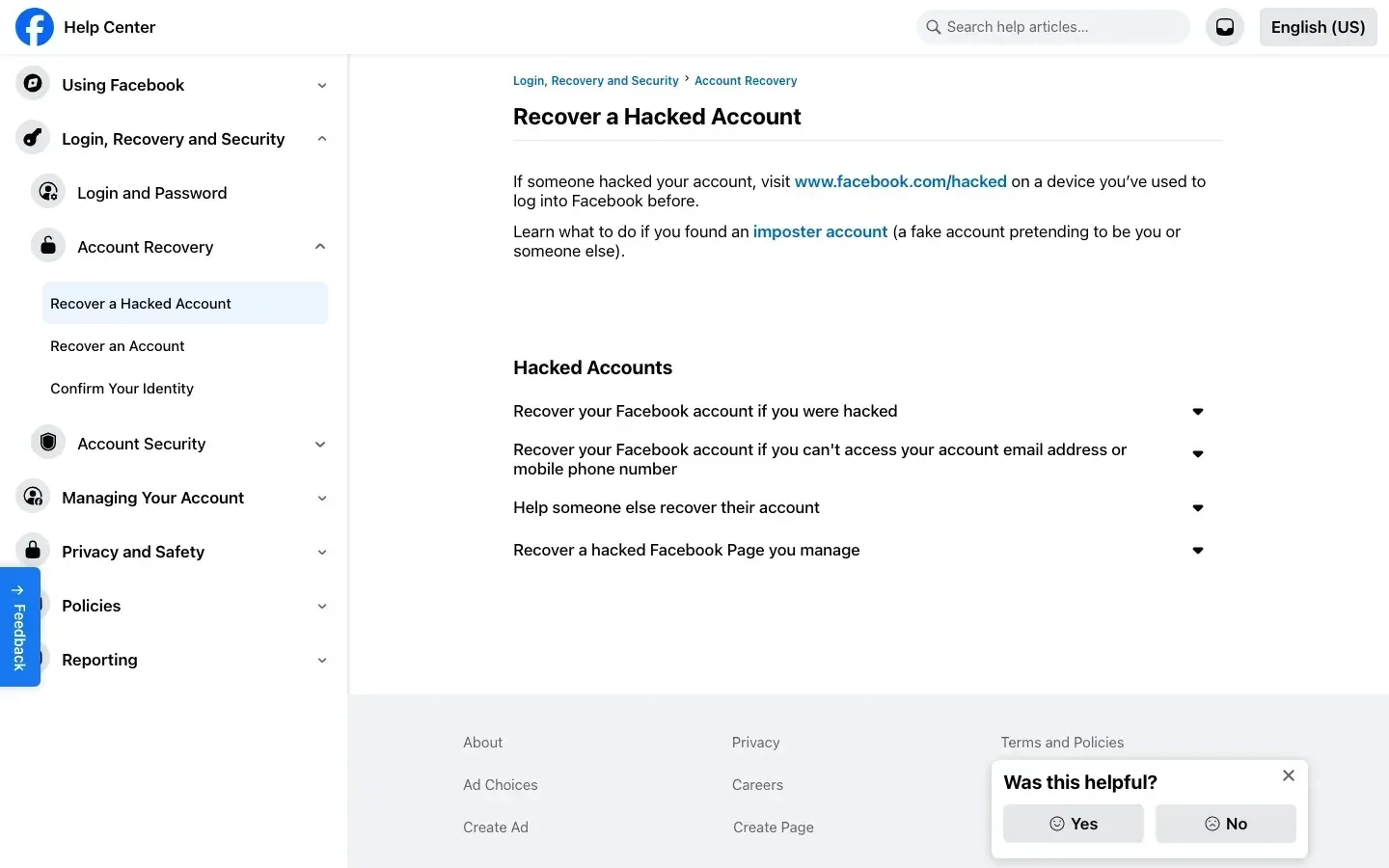Open the Feedback side tab
This screenshot has width=1389, height=868.
coord(19,627)
